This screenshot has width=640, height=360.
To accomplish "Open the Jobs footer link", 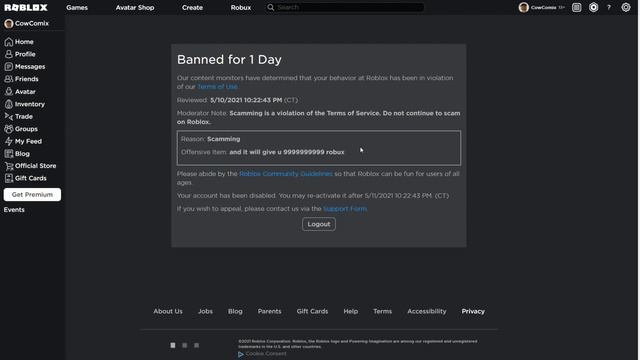I will 205,311.
